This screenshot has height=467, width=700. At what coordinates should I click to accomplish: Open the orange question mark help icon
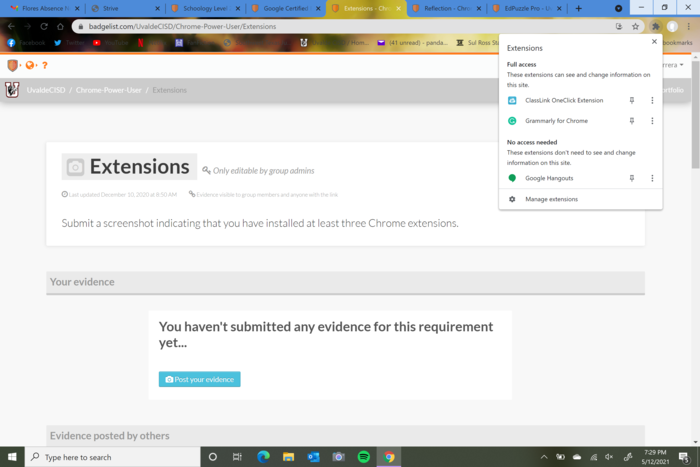click(x=45, y=65)
